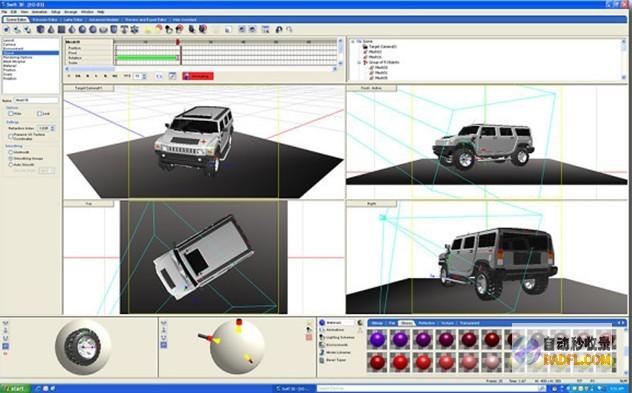Click the red playhead marker on timeline ruler
632x393 pixels.
click(x=178, y=42)
